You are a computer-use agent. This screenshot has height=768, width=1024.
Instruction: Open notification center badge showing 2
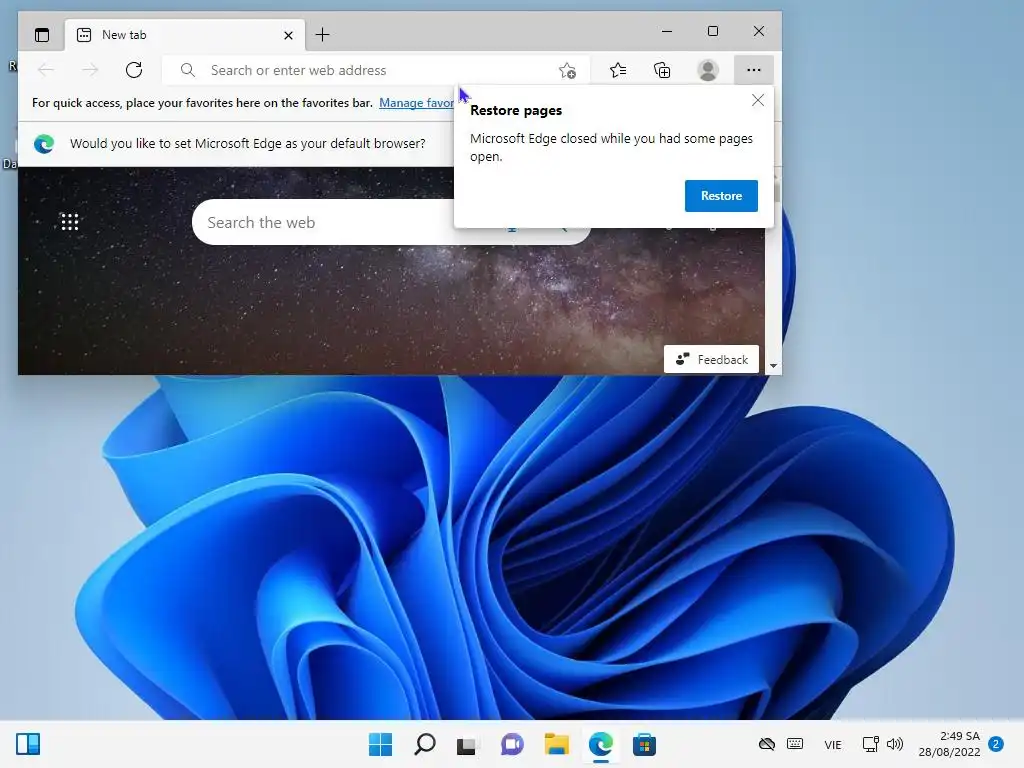click(996, 744)
